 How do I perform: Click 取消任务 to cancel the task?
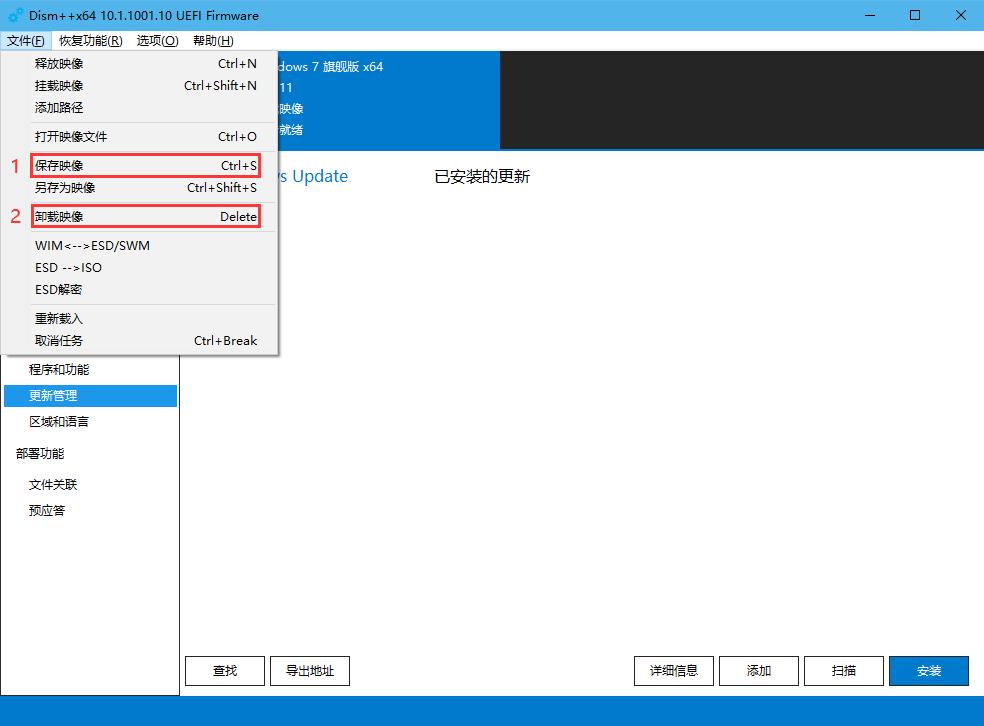coord(60,340)
